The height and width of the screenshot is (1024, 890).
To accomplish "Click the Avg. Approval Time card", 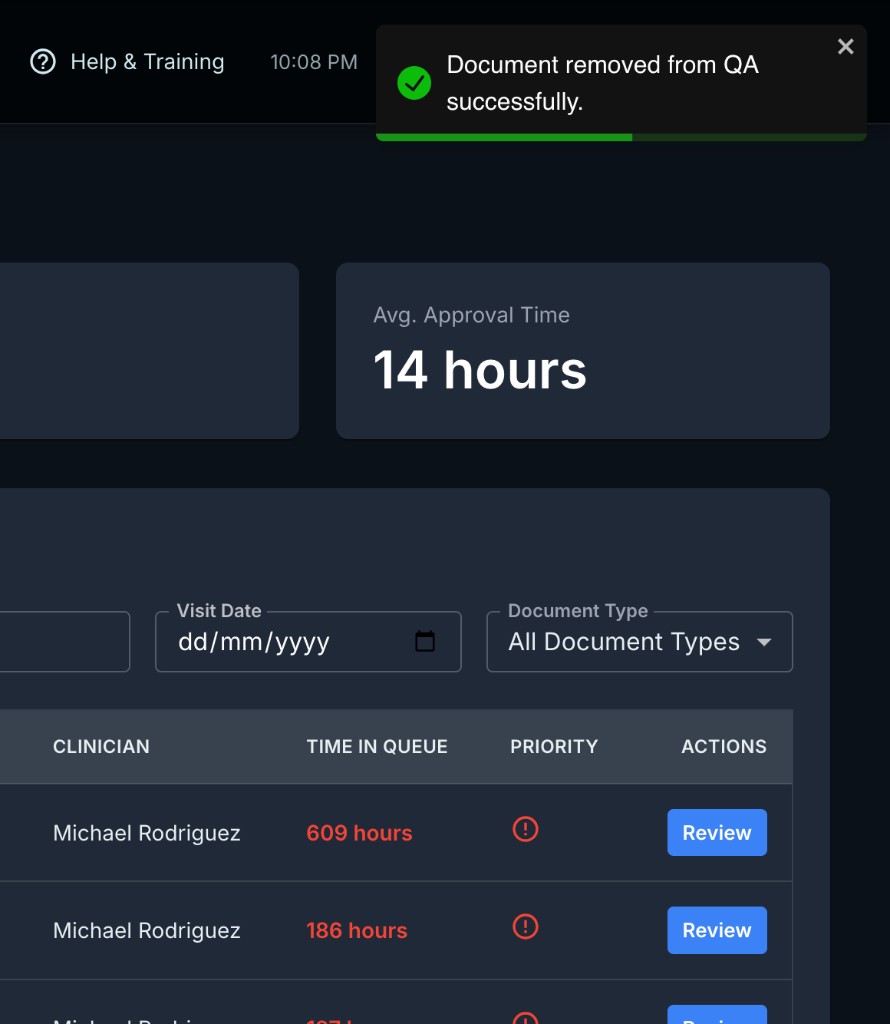I will [x=582, y=351].
